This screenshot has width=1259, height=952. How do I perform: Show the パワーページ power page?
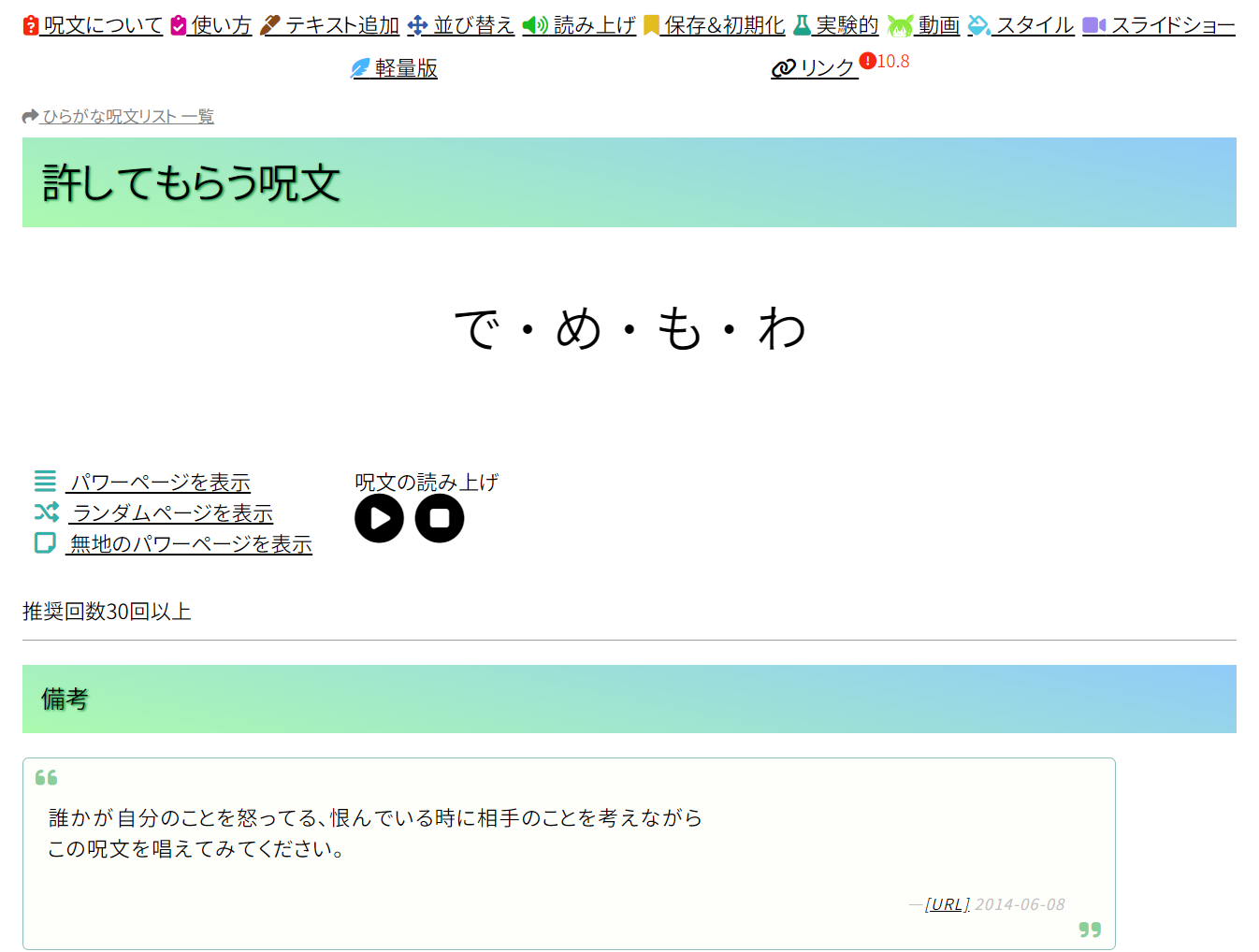coord(160,483)
